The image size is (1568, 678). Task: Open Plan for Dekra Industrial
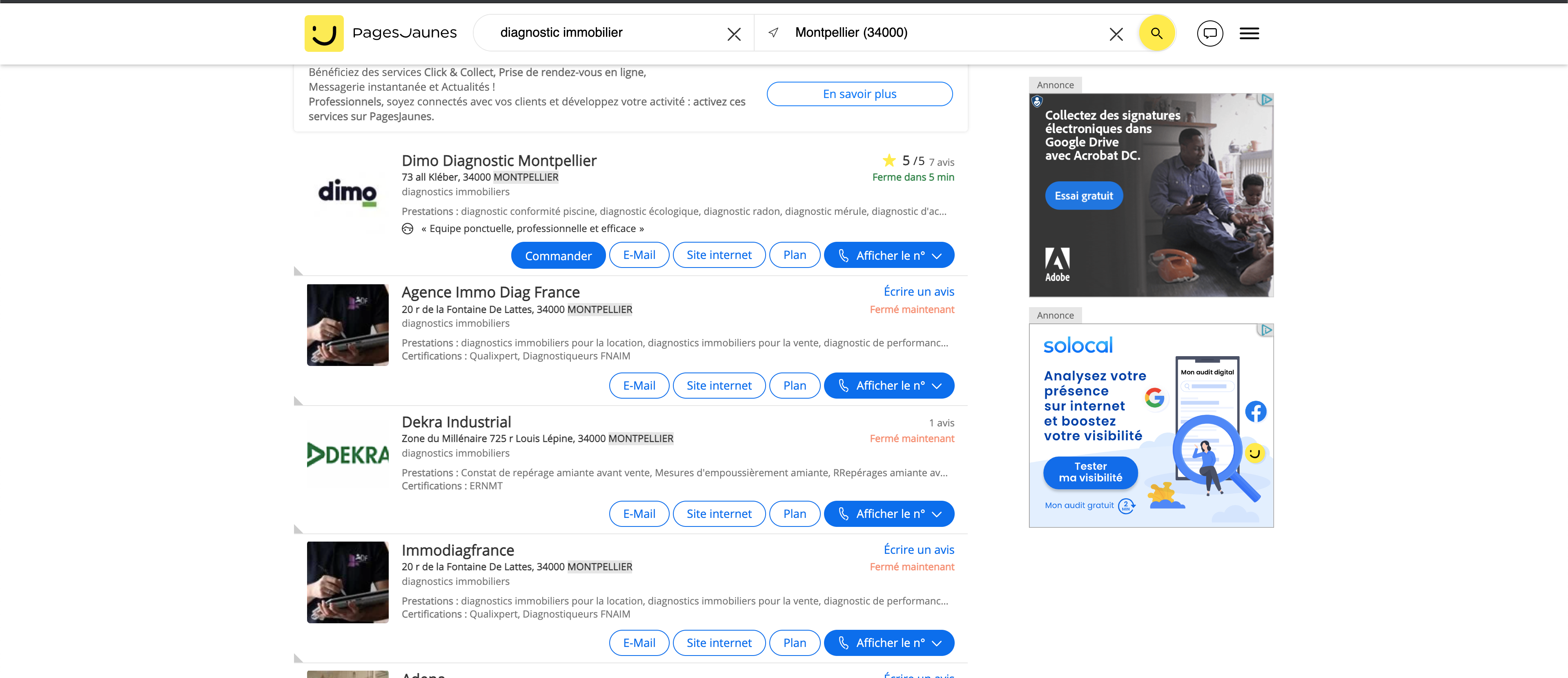coord(794,514)
